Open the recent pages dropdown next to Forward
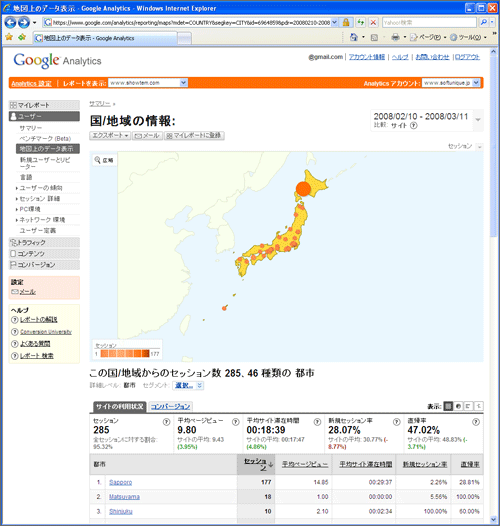This screenshot has width=500, height=526. click(x=34, y=23)
